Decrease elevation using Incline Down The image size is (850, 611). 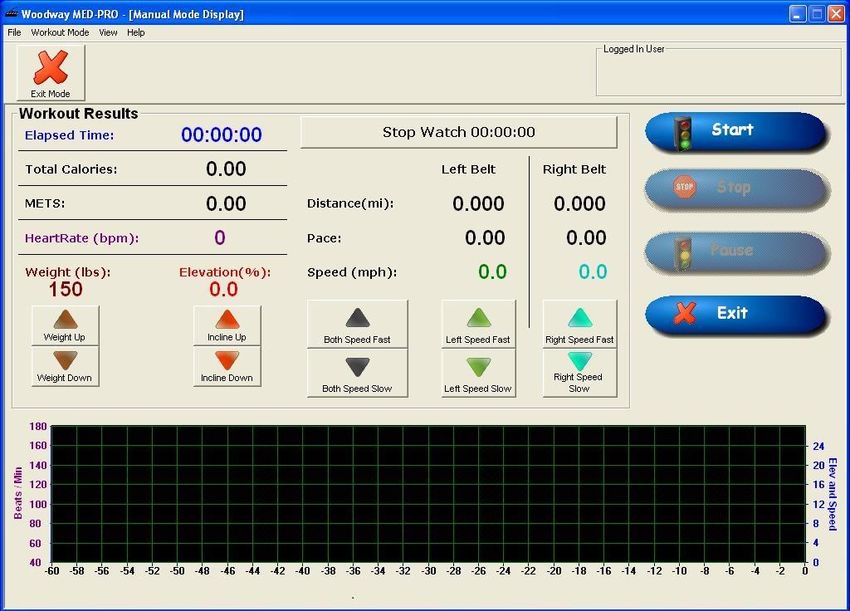click(227, 366)
